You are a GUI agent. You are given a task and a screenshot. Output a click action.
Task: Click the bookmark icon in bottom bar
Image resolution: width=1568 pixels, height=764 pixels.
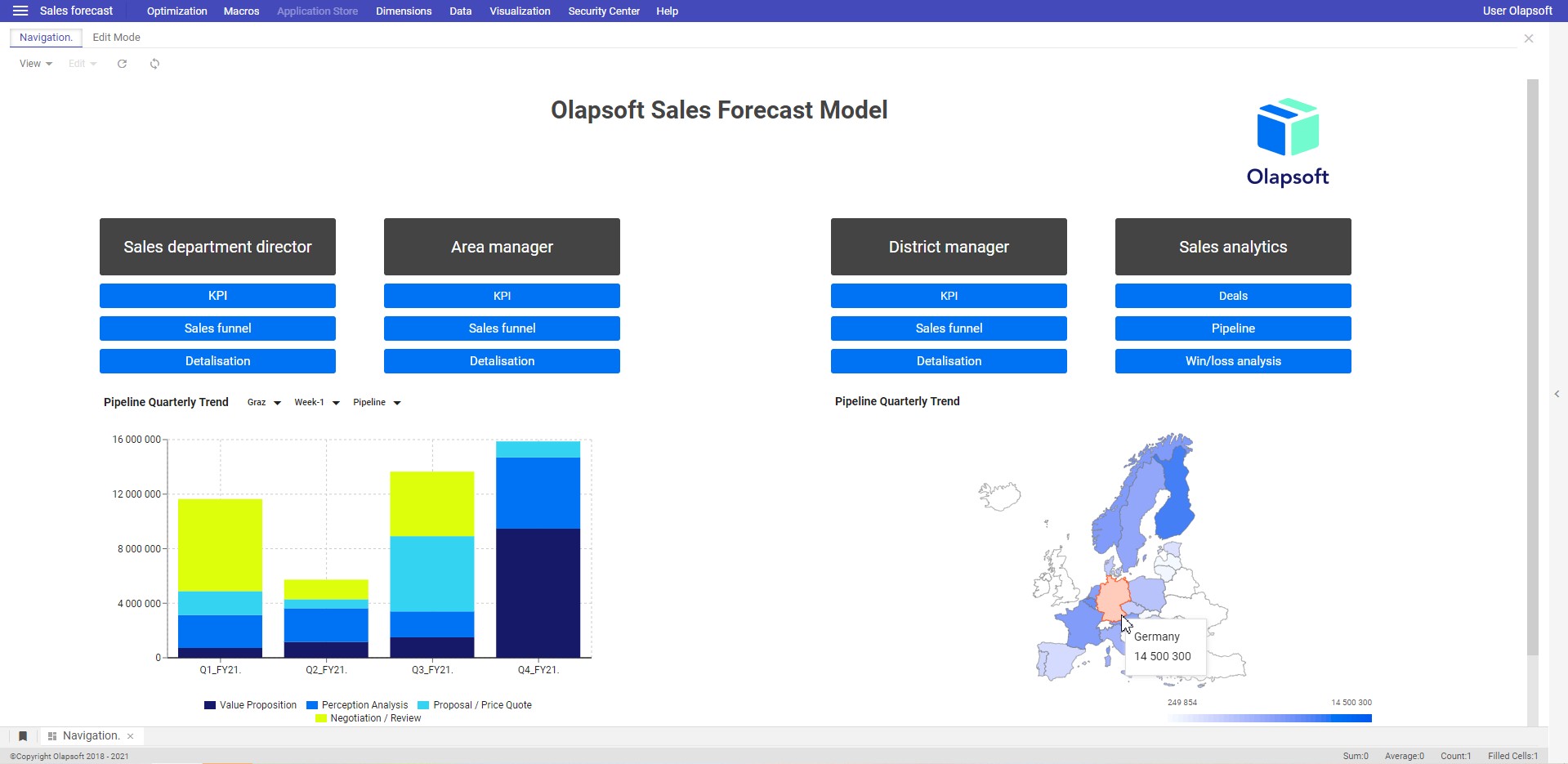pos(23,736)
